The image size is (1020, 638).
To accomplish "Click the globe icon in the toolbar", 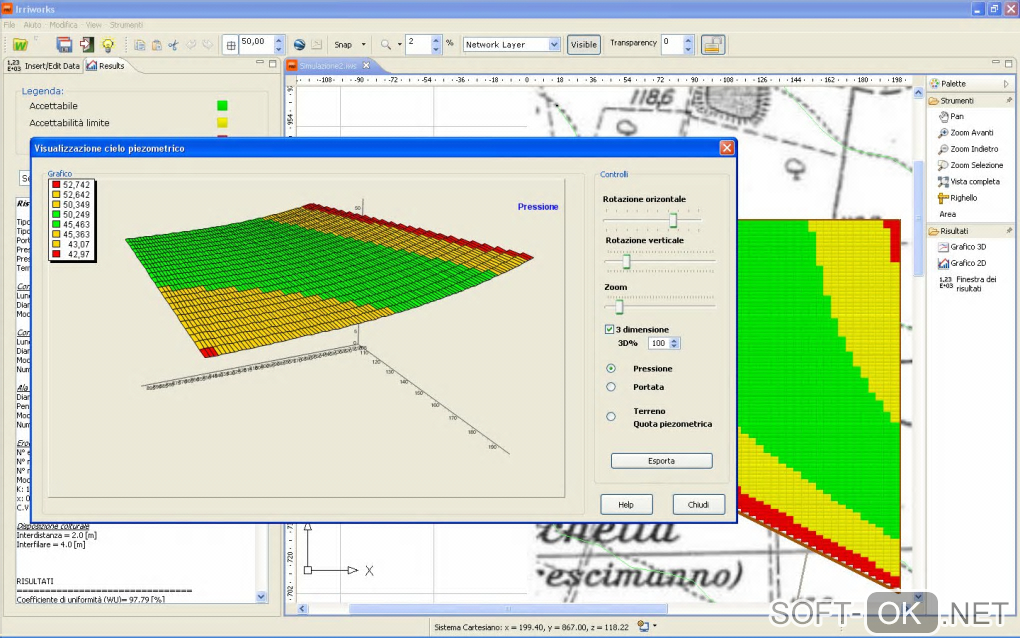I will [298, 45].
